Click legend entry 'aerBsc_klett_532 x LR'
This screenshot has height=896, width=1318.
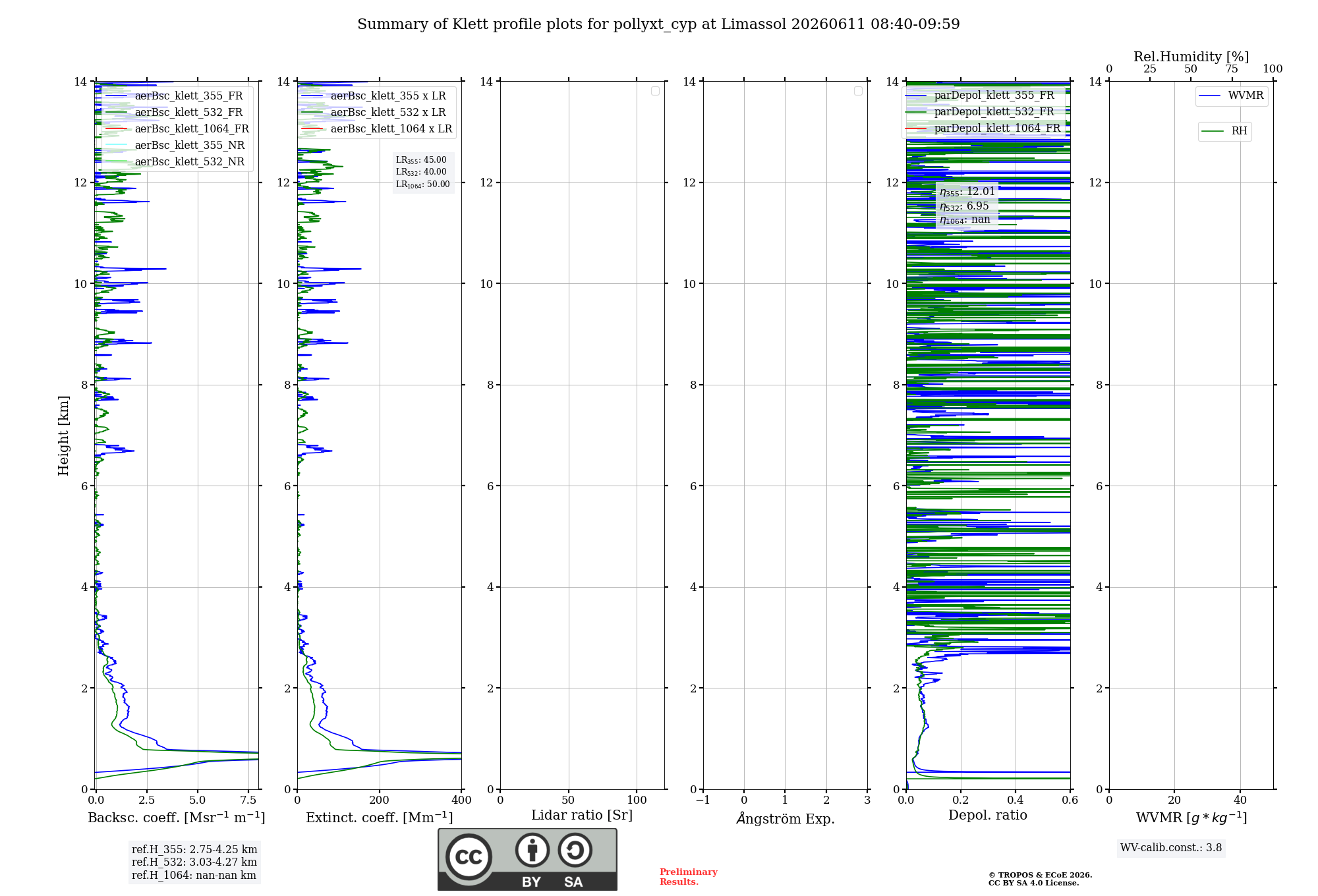388,113
